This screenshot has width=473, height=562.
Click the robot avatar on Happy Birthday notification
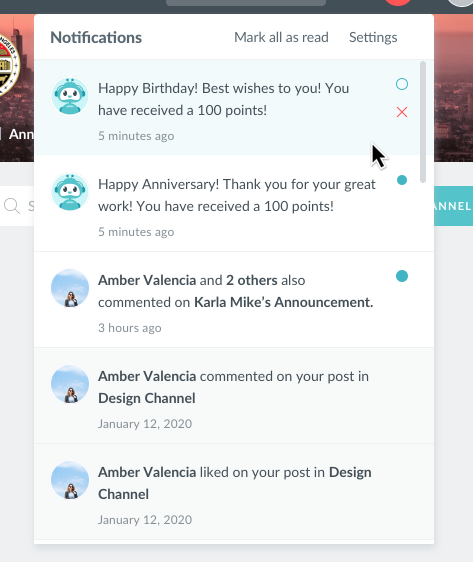coord(70,96)
